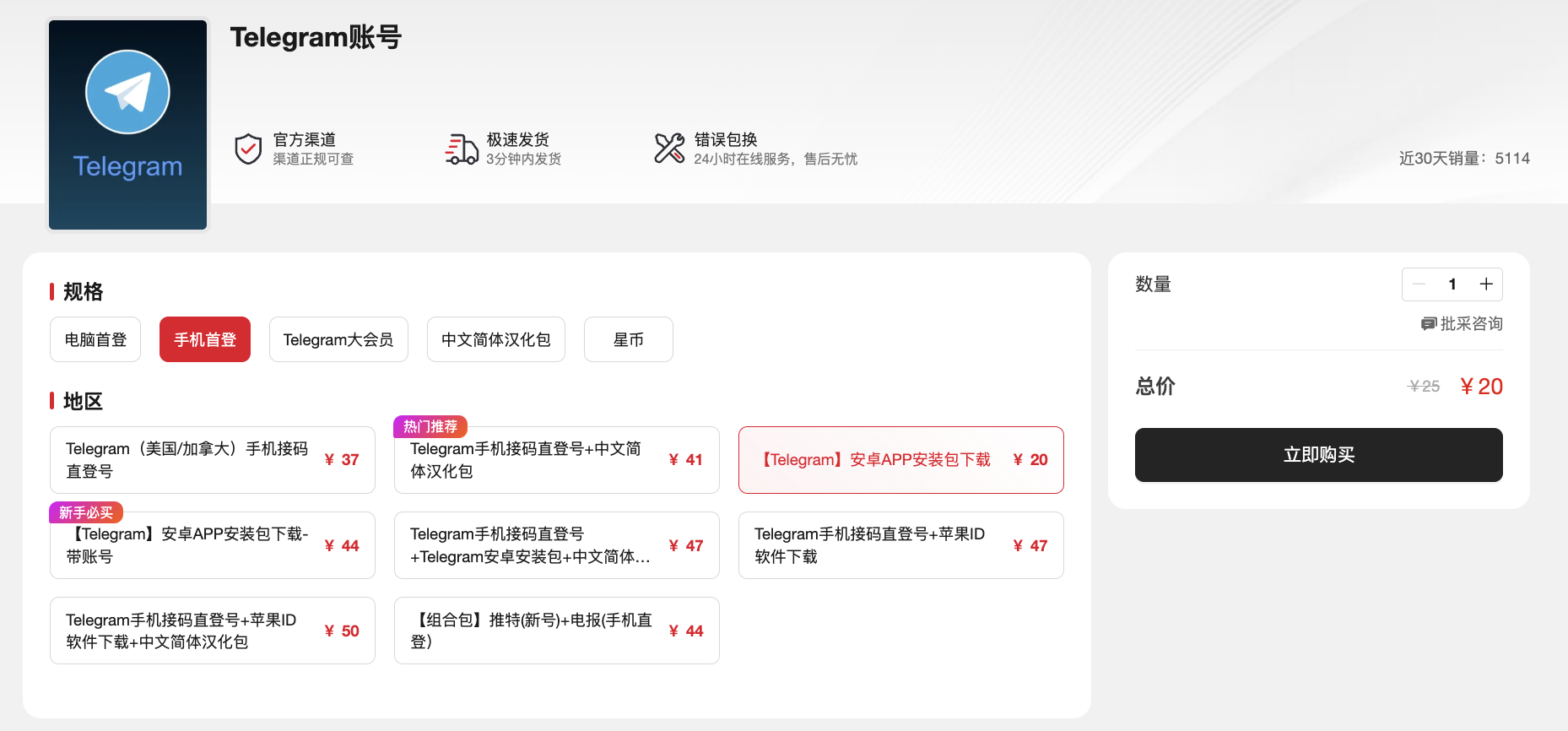Choose Telegram手机接码直登号+苹果ID软件下载 ¥47 option
1568x731 pixels.
pos(901,545)
